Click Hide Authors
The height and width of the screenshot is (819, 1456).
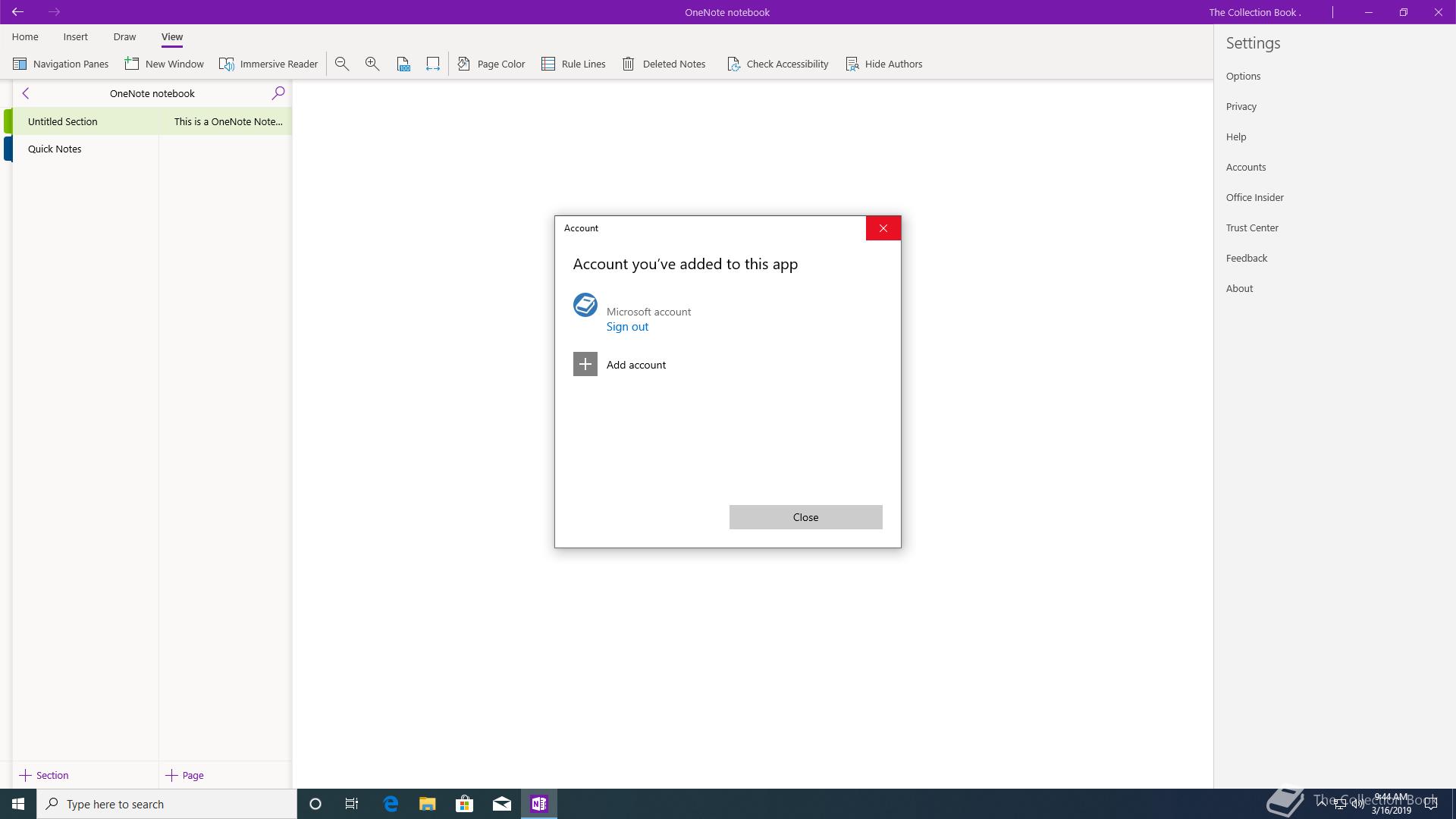(x=884, y=64)
